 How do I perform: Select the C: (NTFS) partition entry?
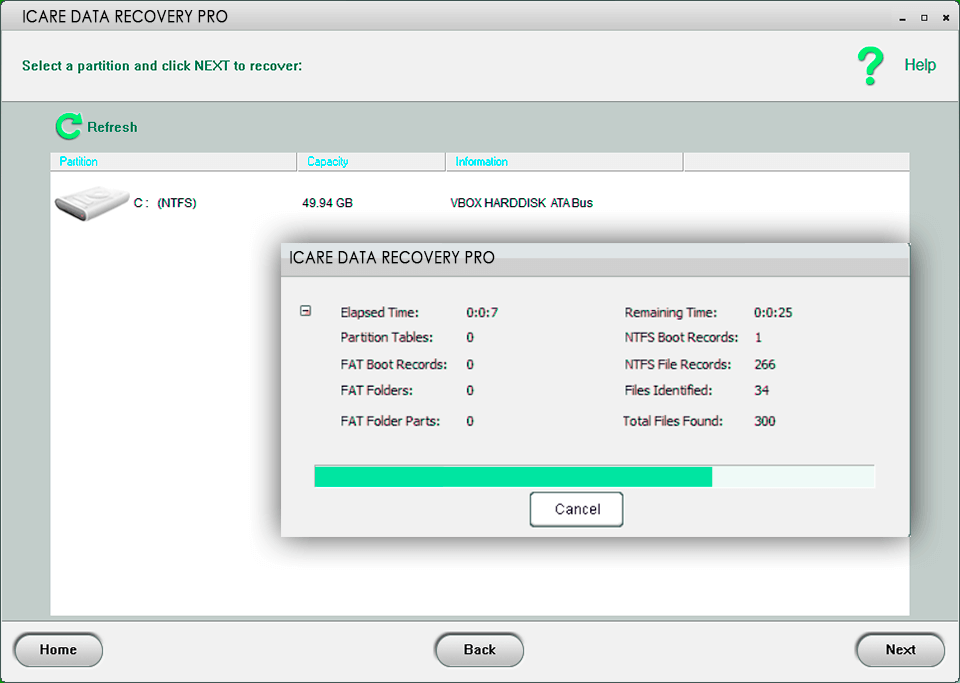(165, 203)
